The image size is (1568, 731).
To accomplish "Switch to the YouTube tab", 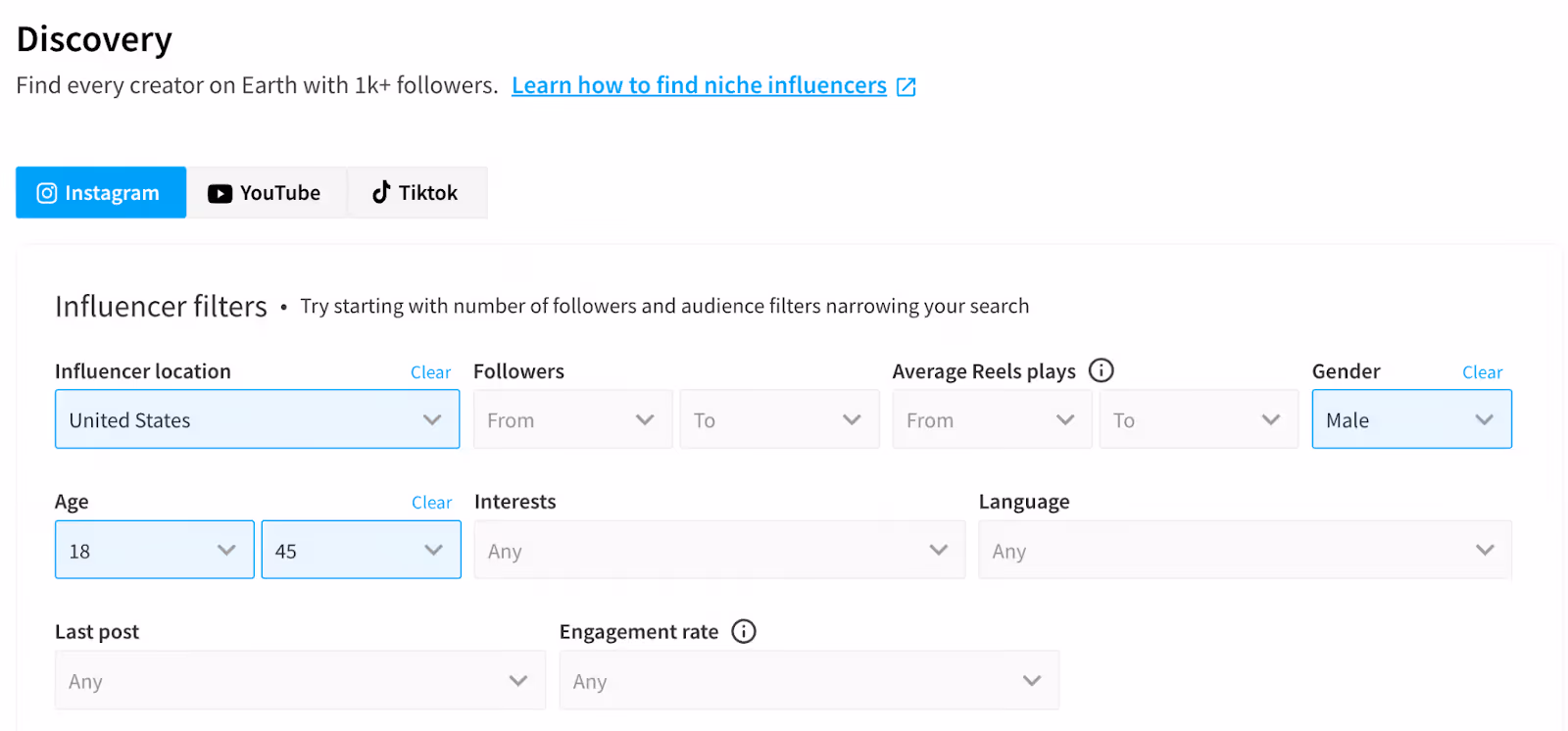I will [265, 193].
